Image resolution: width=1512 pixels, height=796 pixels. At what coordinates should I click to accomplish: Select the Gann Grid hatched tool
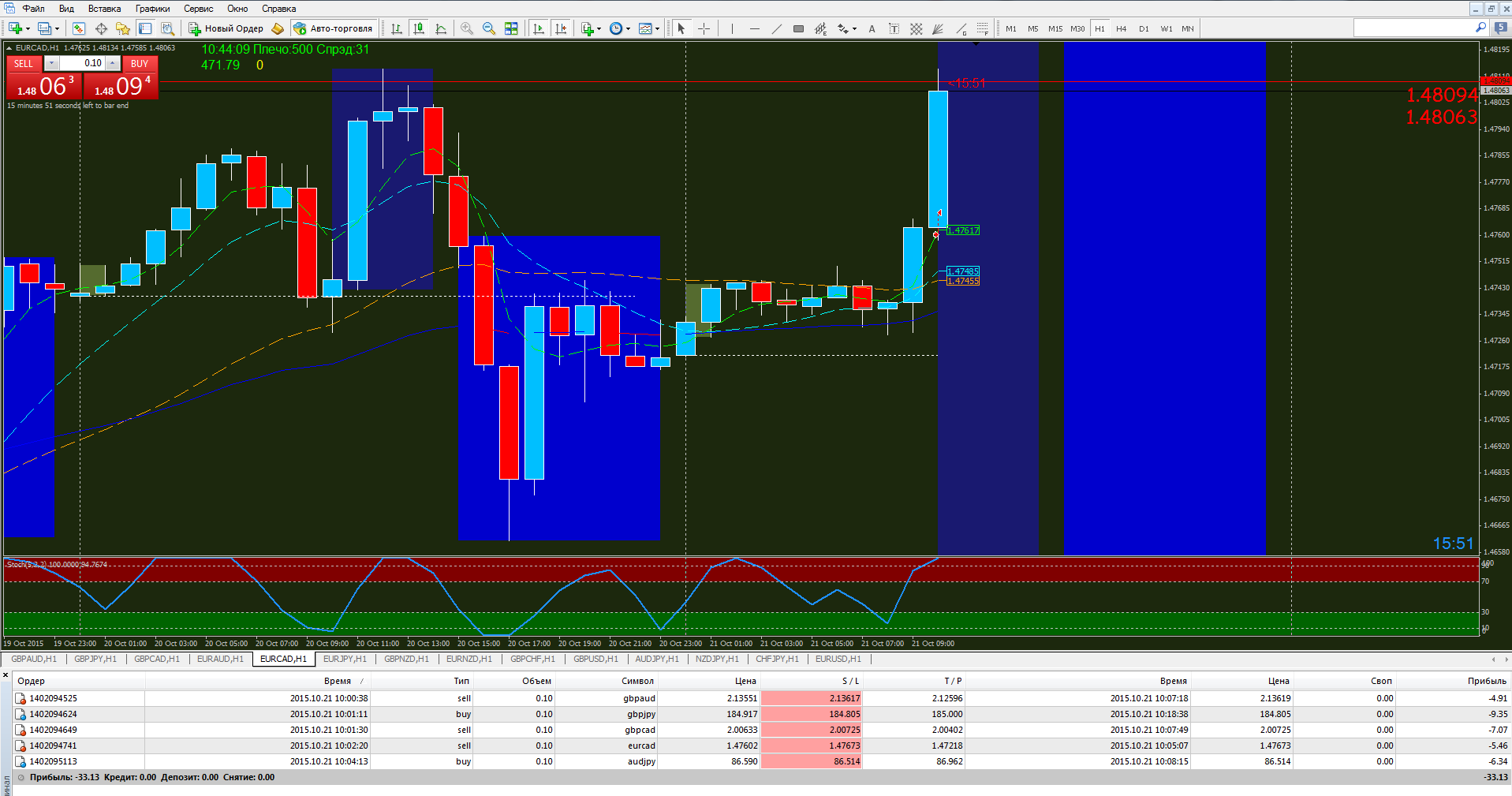tap(916, 28)
